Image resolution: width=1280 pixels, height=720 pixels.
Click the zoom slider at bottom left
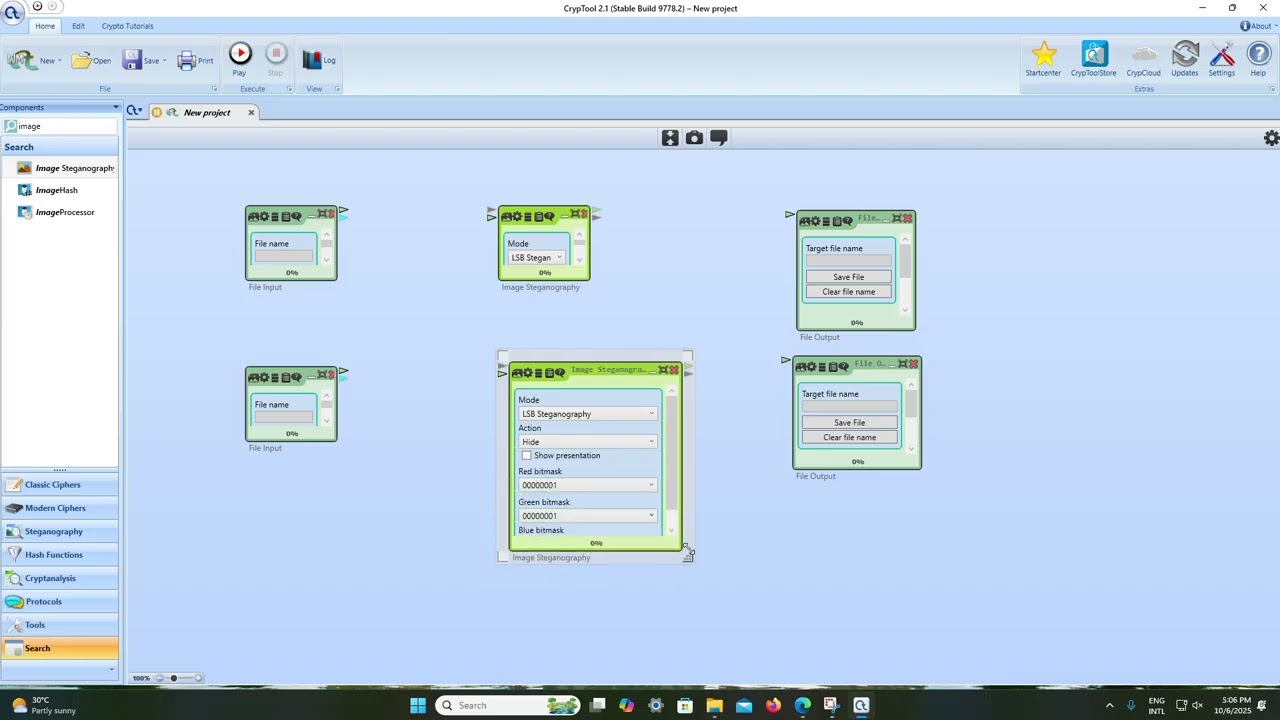point(173,678)
